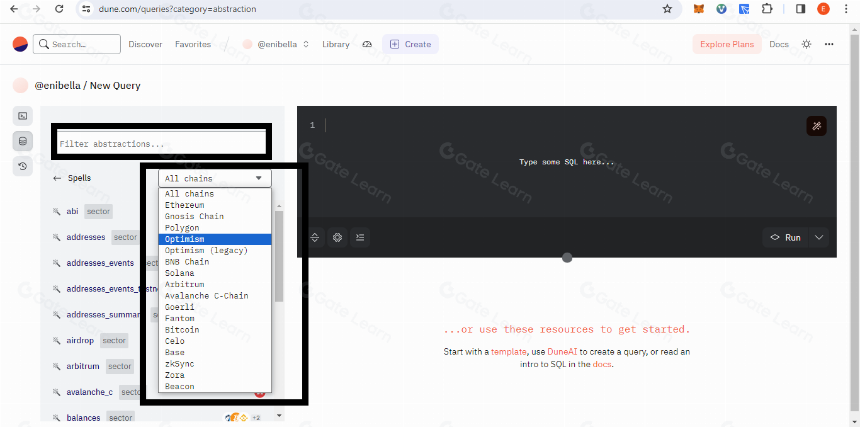Choose Gnosis Chain from the list
Image resolution: width=860 pixels, height=427 pixels.
click(214, 216)
